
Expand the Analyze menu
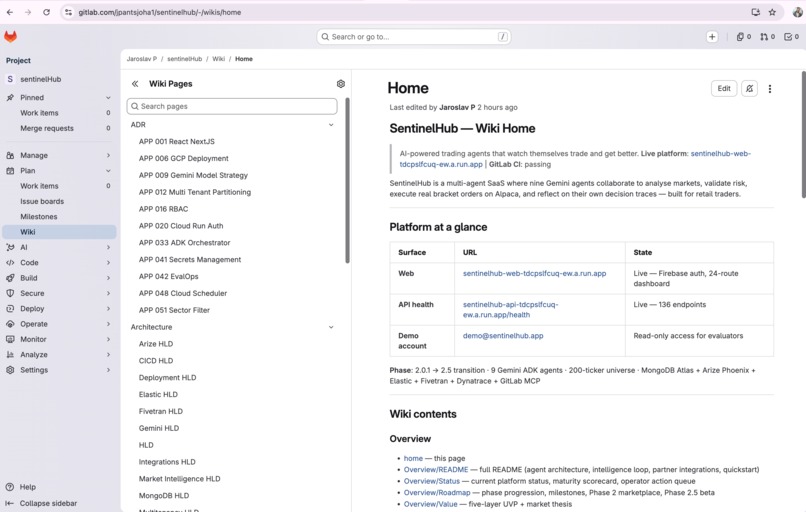coord(108,355)
